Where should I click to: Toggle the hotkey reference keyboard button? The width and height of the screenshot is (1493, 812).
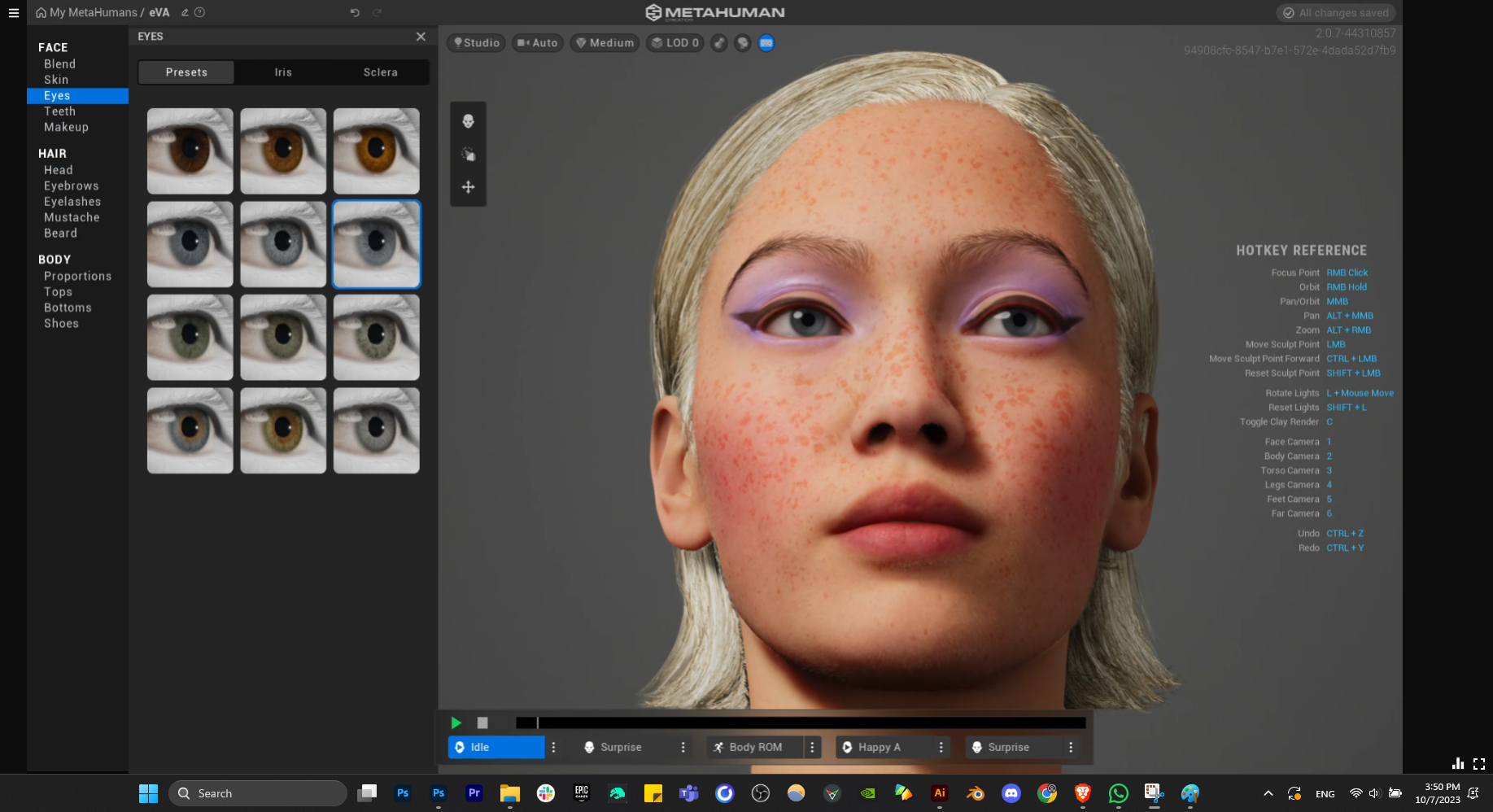[766, 43]
